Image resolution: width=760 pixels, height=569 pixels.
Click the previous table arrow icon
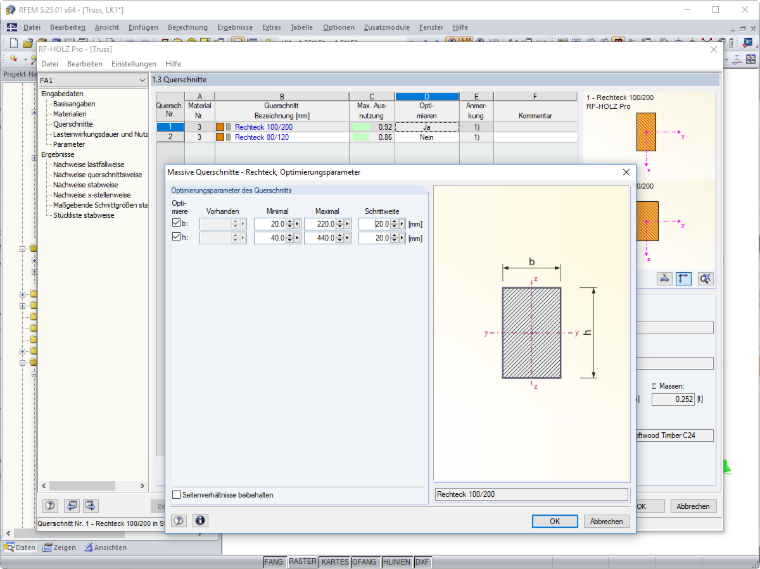[x=72, y=506]
